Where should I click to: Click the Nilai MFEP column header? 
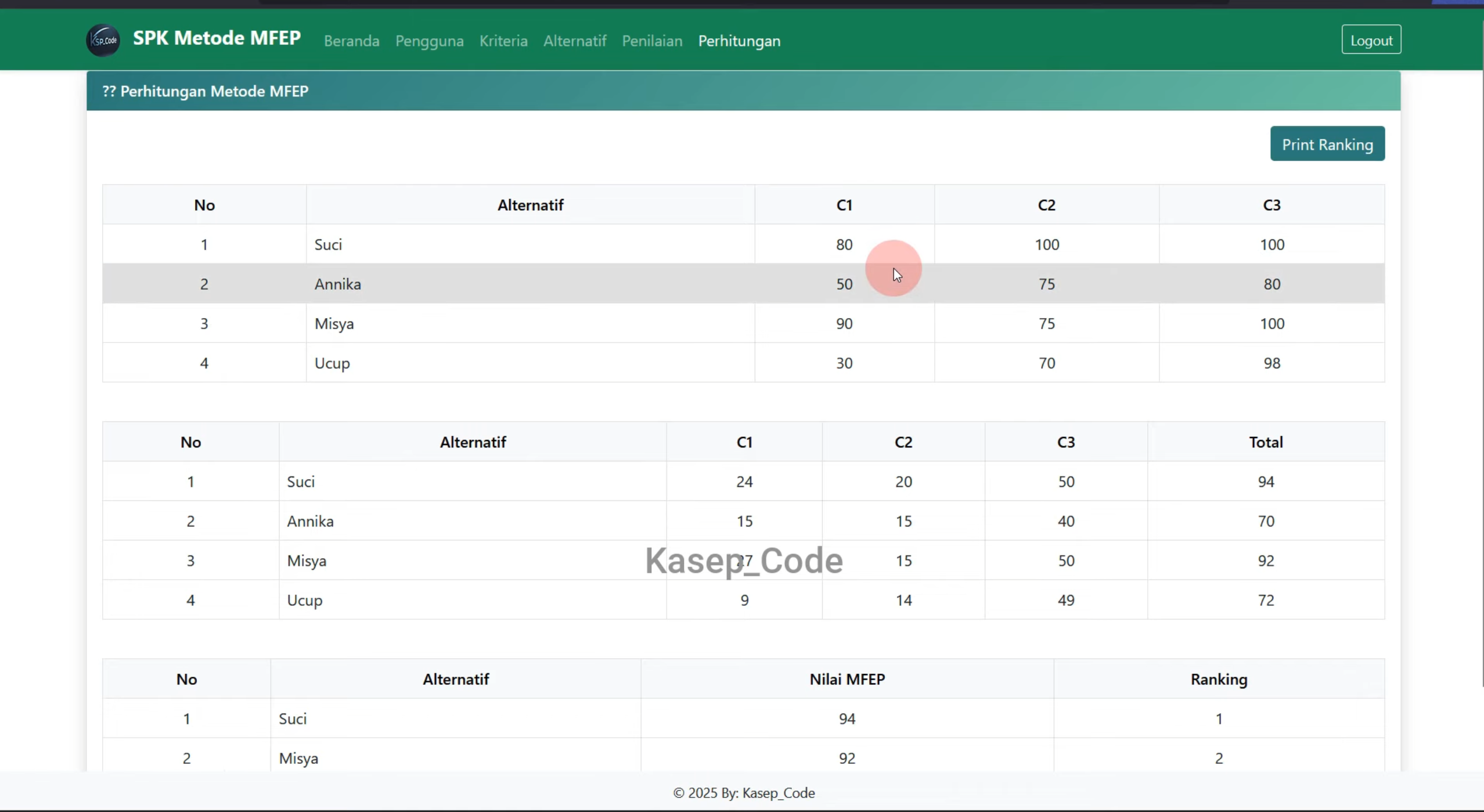[847, 679]
